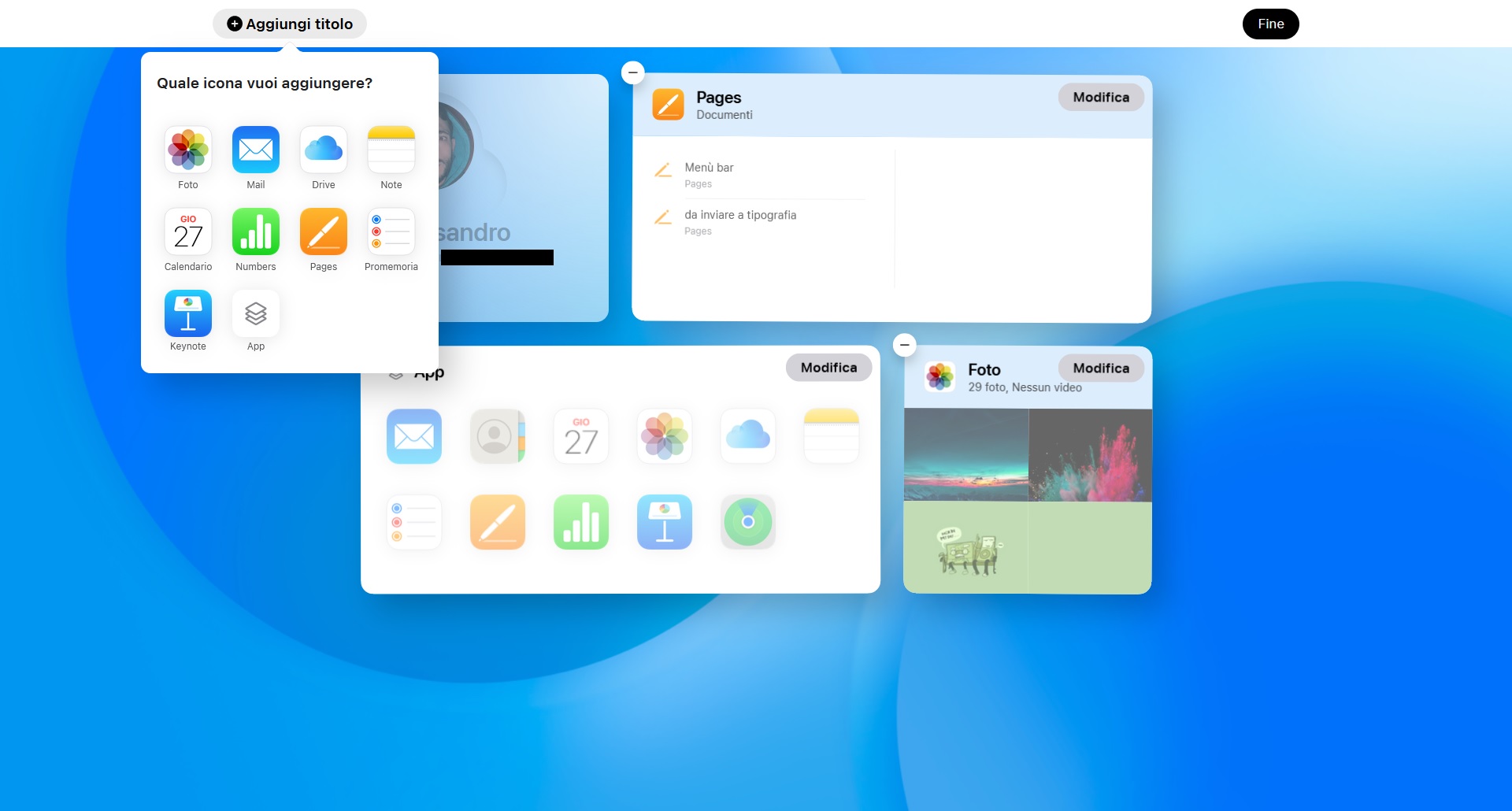Image resolution: width=1512 pixels, height=811 pixels.
Task: Select Foto icon in the add popup
Action: pos(188,150)
